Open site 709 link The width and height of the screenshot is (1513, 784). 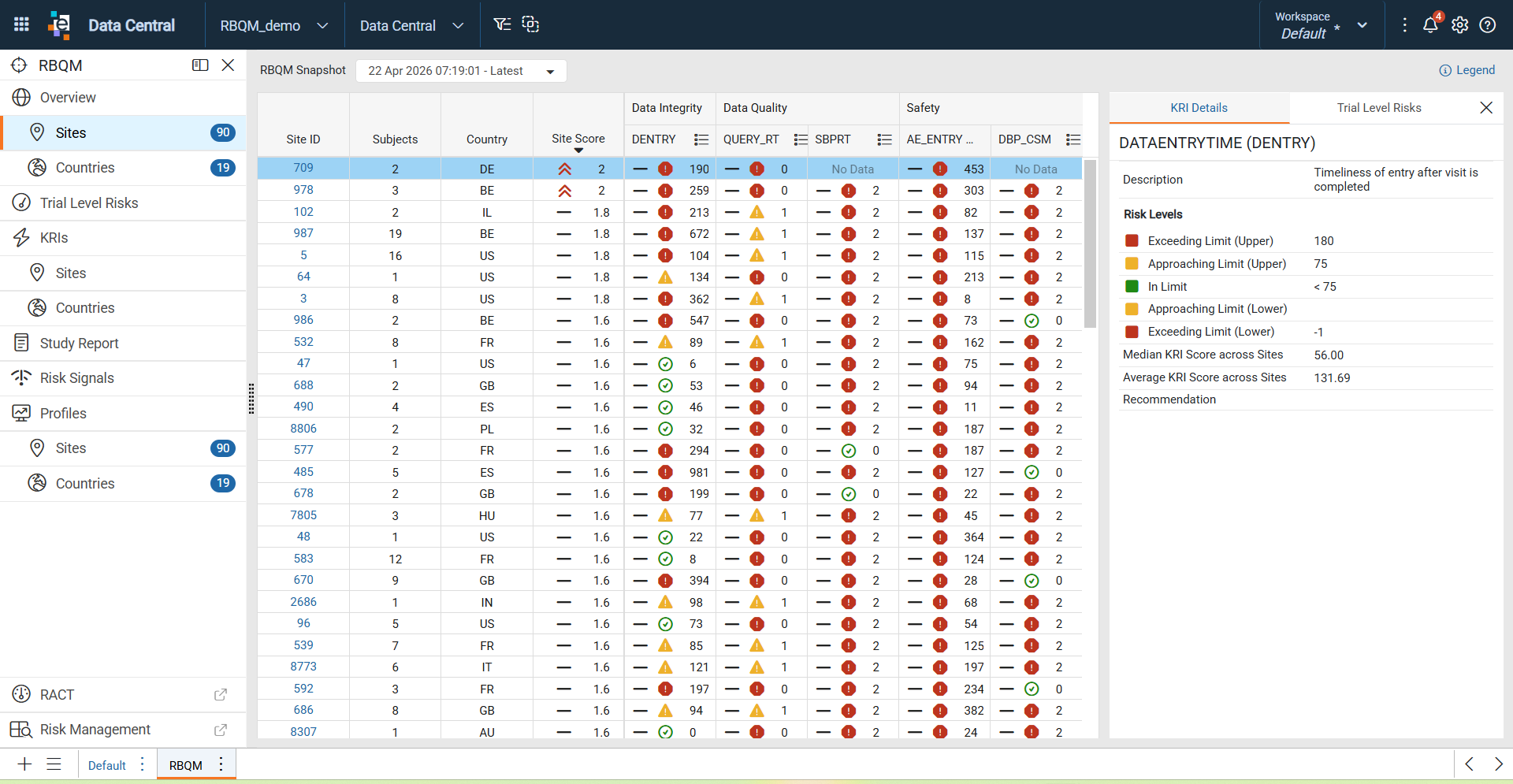(x=303, y=168)
